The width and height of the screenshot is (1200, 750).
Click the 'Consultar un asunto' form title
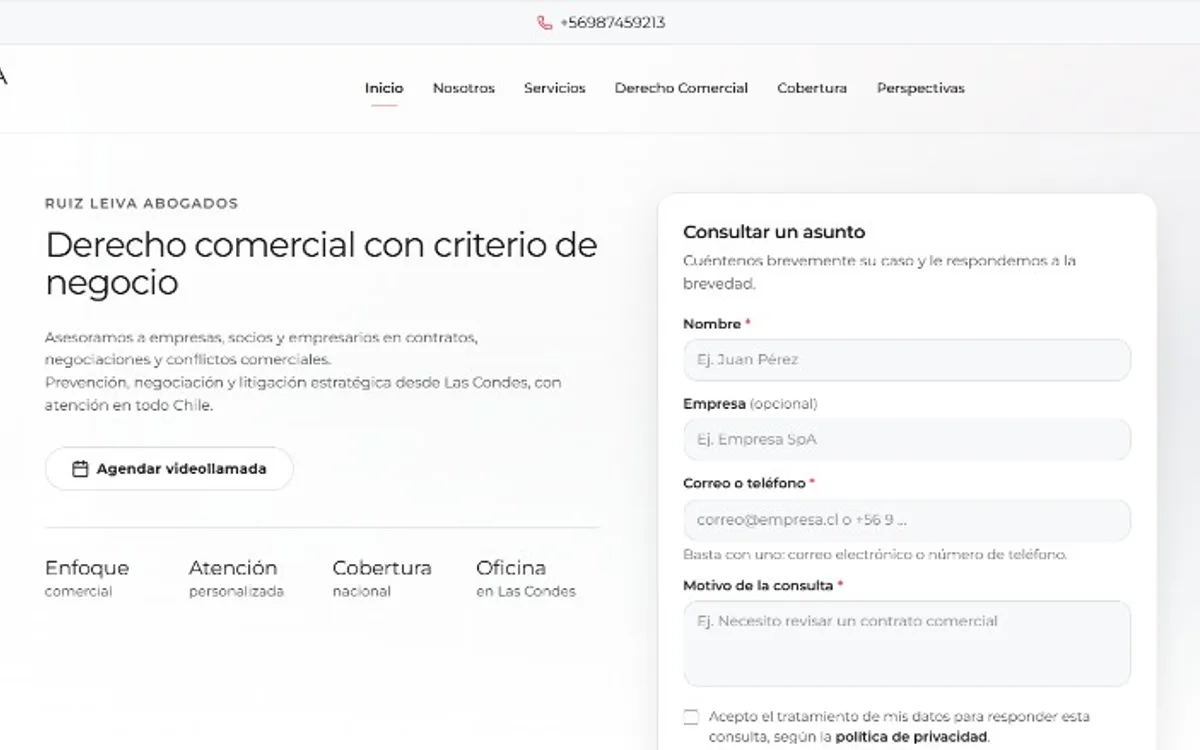point(774,232)
